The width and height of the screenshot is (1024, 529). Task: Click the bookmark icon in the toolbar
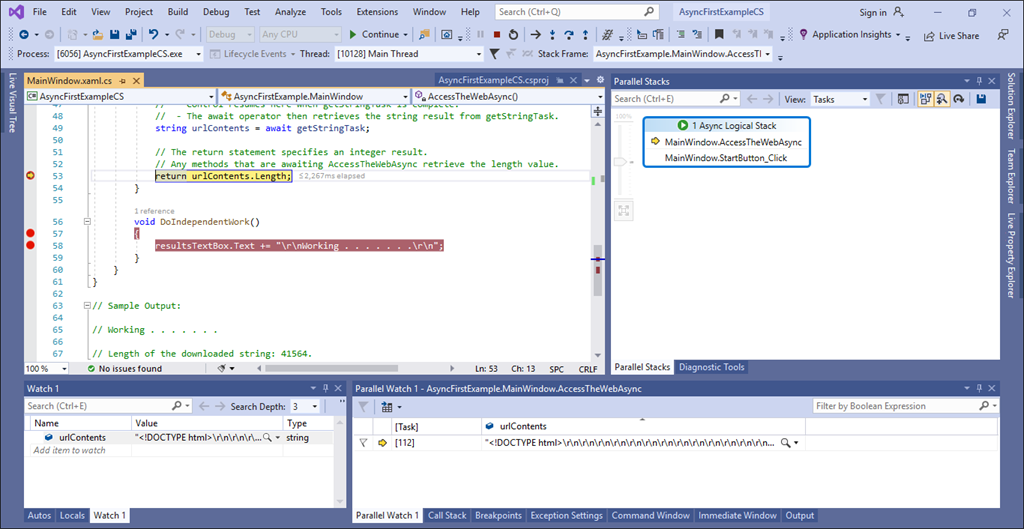[718, 34]
